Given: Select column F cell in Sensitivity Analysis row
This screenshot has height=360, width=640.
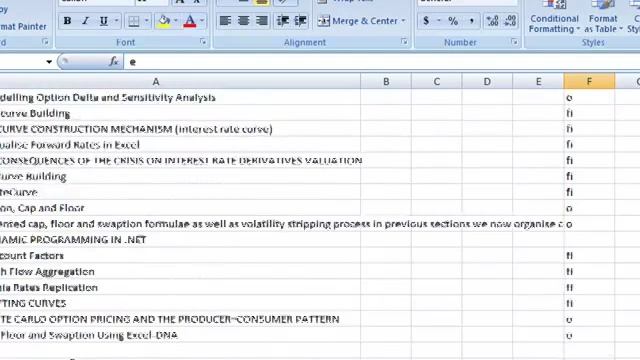Looking at the screenshot, I should (x=589, y=98).
